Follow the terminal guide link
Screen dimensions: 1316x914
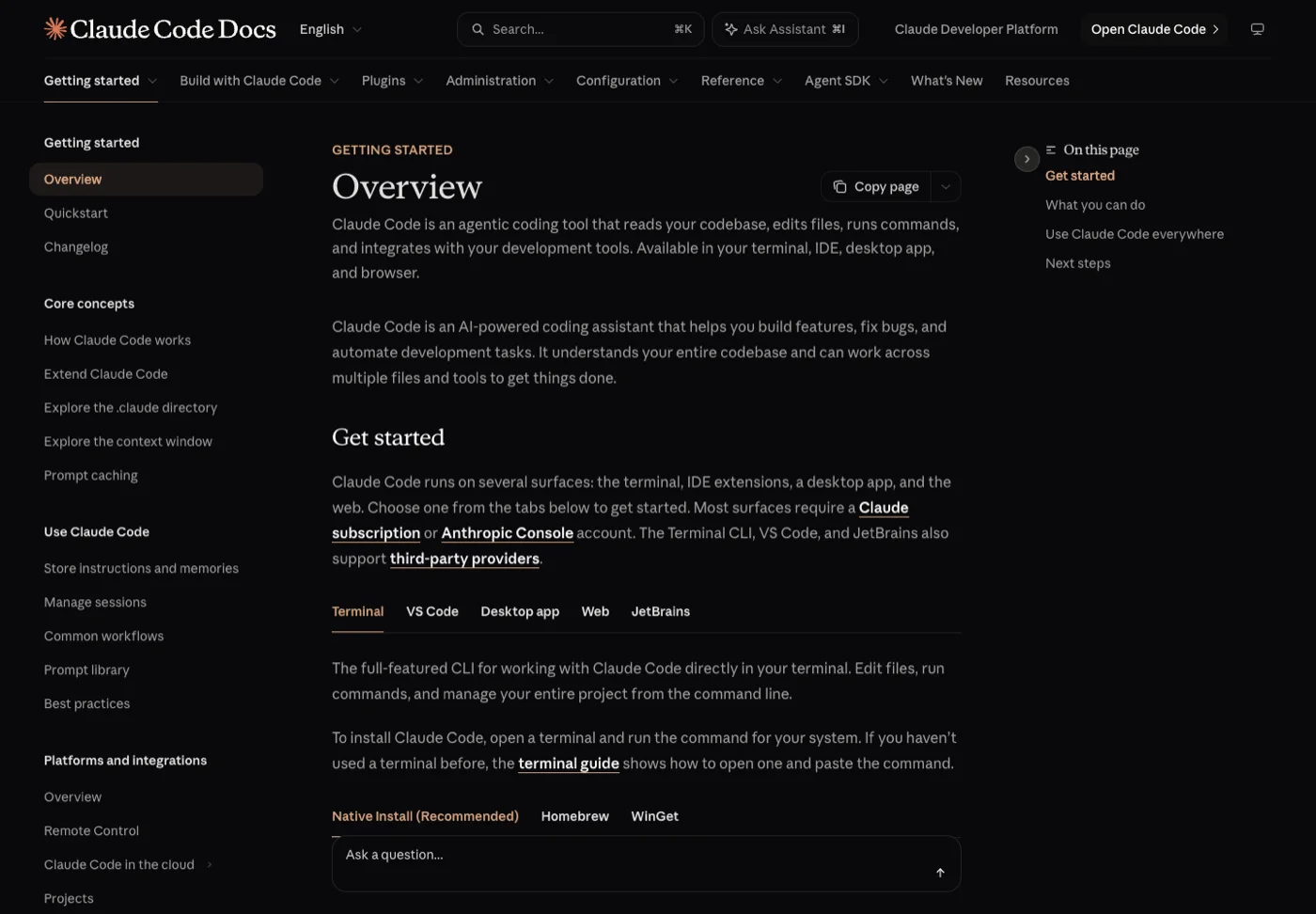[x=569, y=764]
